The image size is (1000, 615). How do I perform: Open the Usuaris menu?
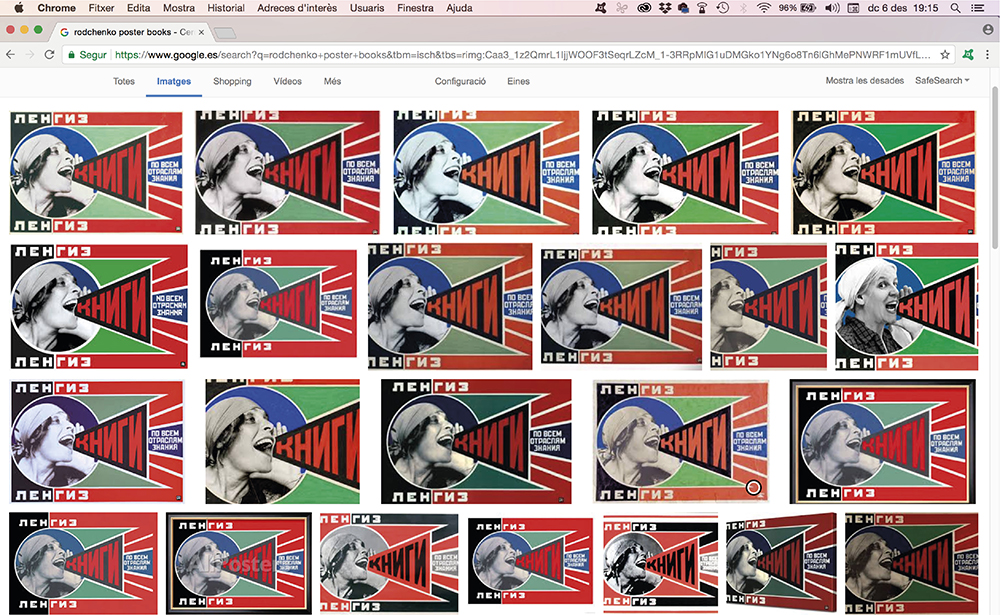(x=367, y=8)
